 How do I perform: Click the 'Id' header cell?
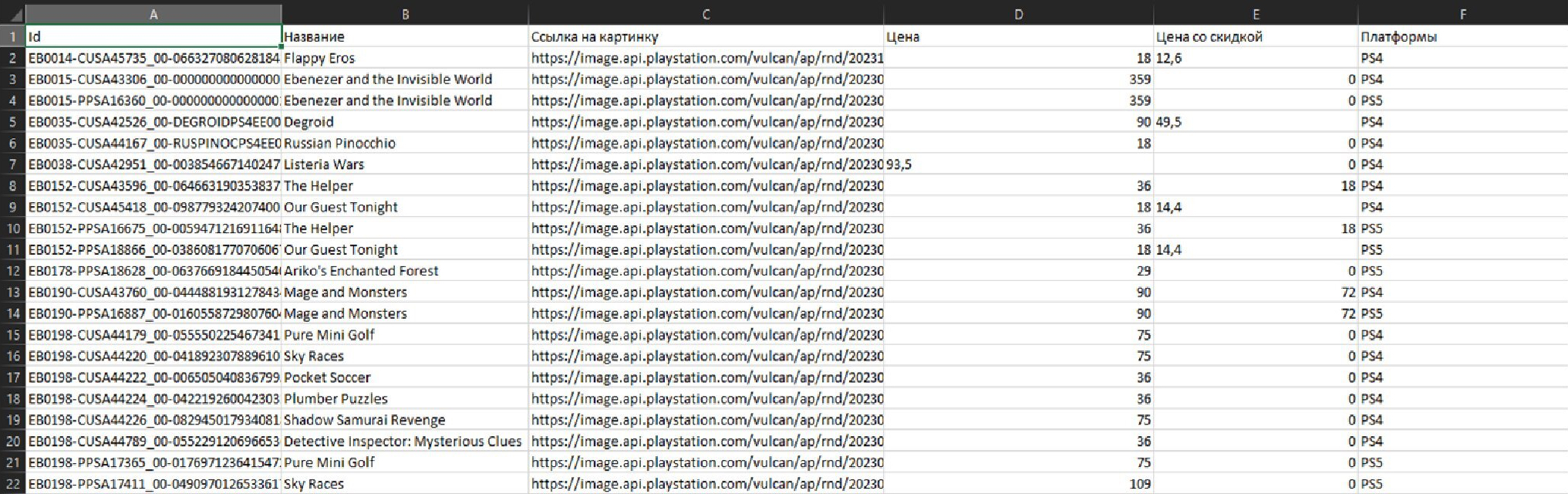coord(153,36)
